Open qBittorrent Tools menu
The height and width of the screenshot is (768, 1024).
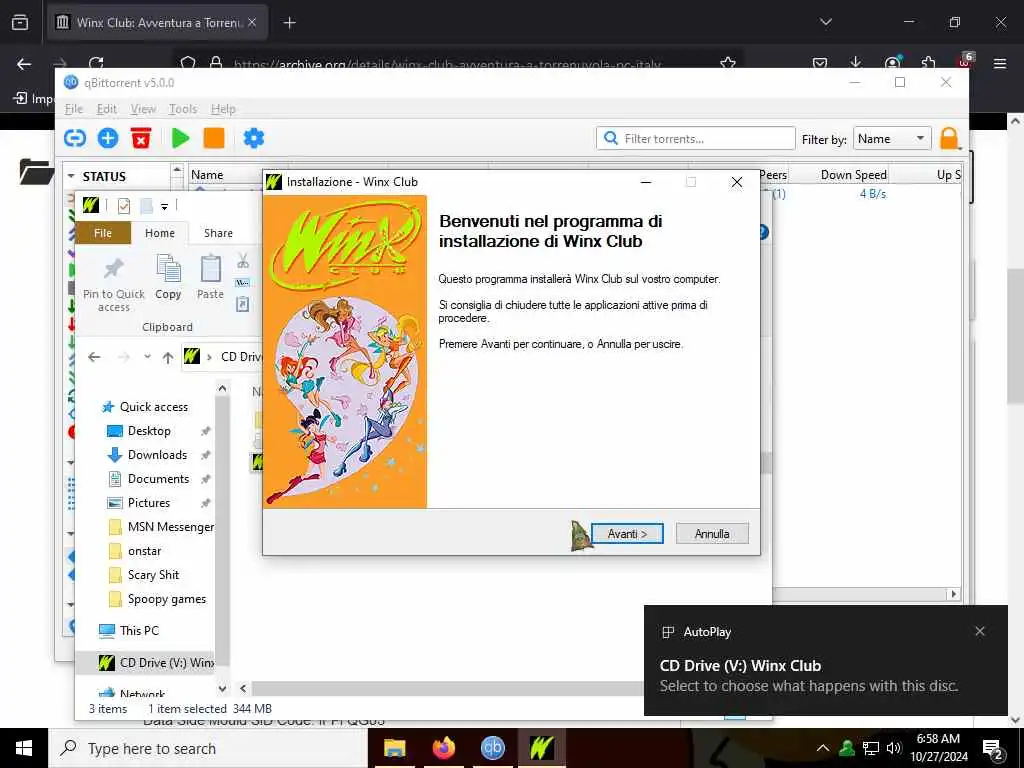click(x=183, y=109)
